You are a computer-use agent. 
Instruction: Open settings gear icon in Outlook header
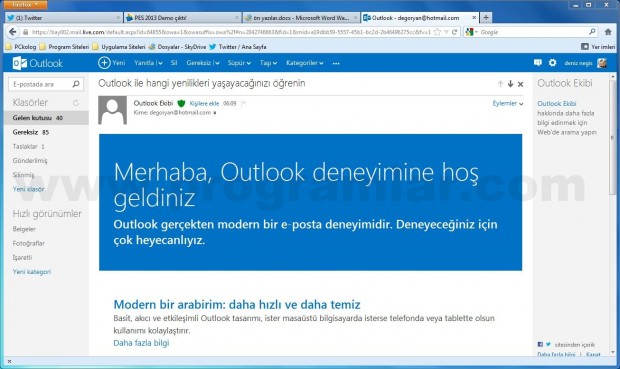point(552,62)
